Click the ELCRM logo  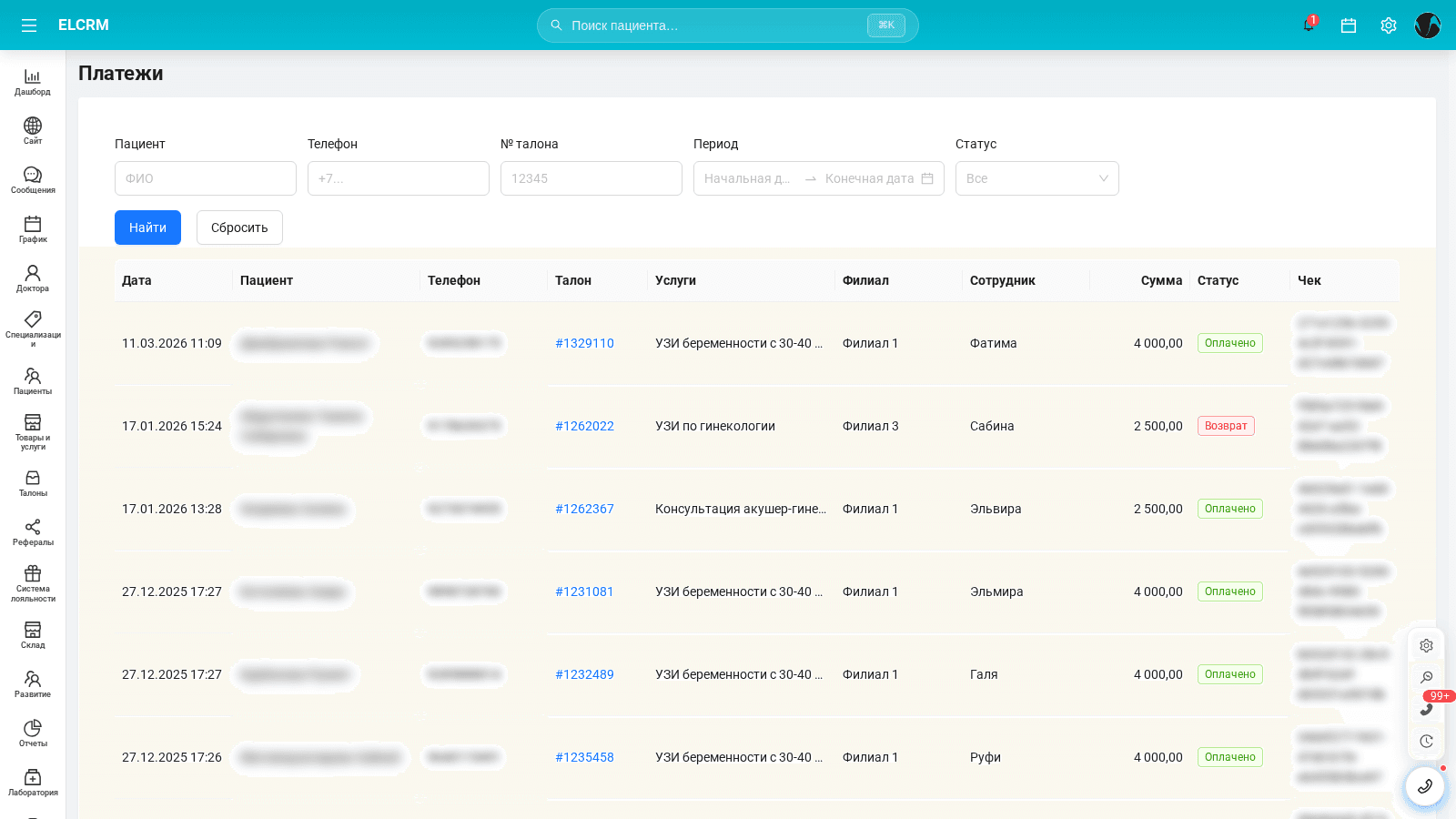click(x=84, y=25)
